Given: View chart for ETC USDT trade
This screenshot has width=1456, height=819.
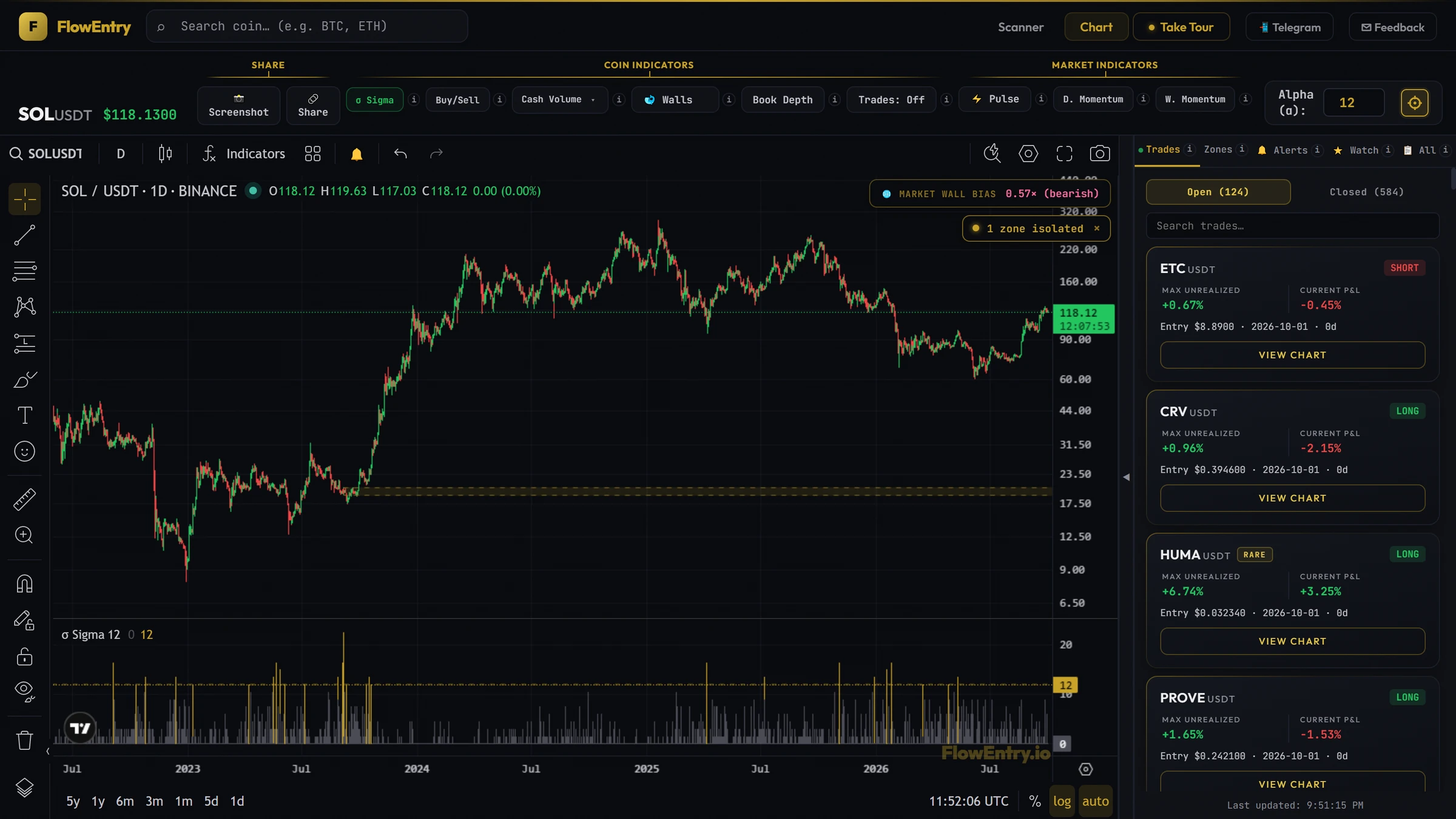Looking at the screenshot, I should 1292,355.
